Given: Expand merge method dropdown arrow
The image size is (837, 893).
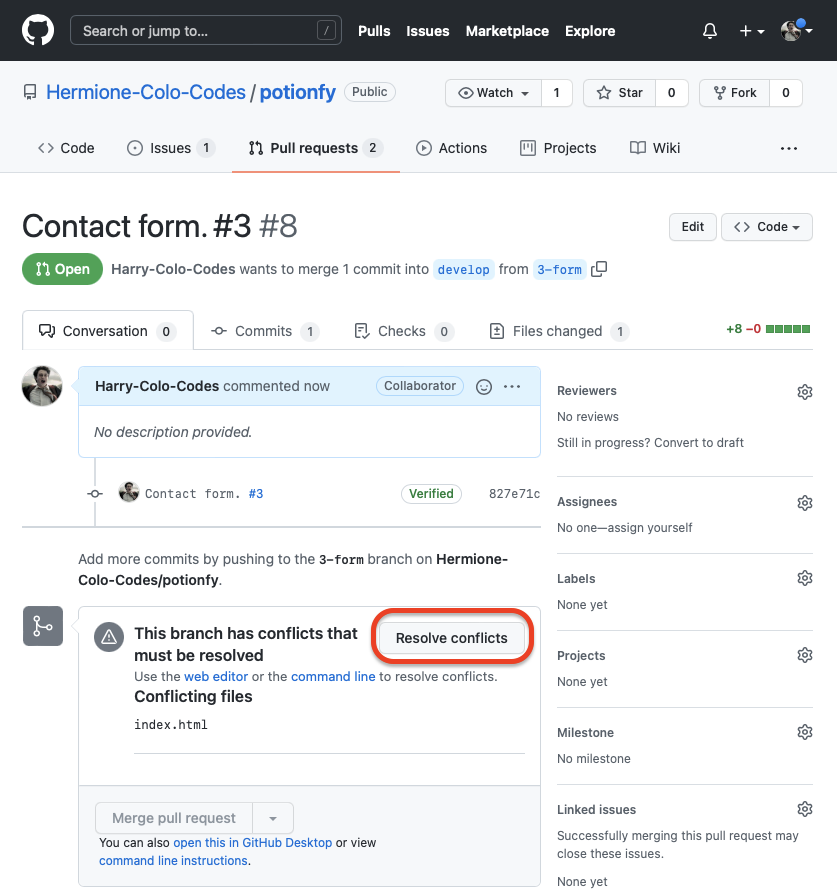Looking at the screenshot, I should pyautogui.click(x=273, y=818).
